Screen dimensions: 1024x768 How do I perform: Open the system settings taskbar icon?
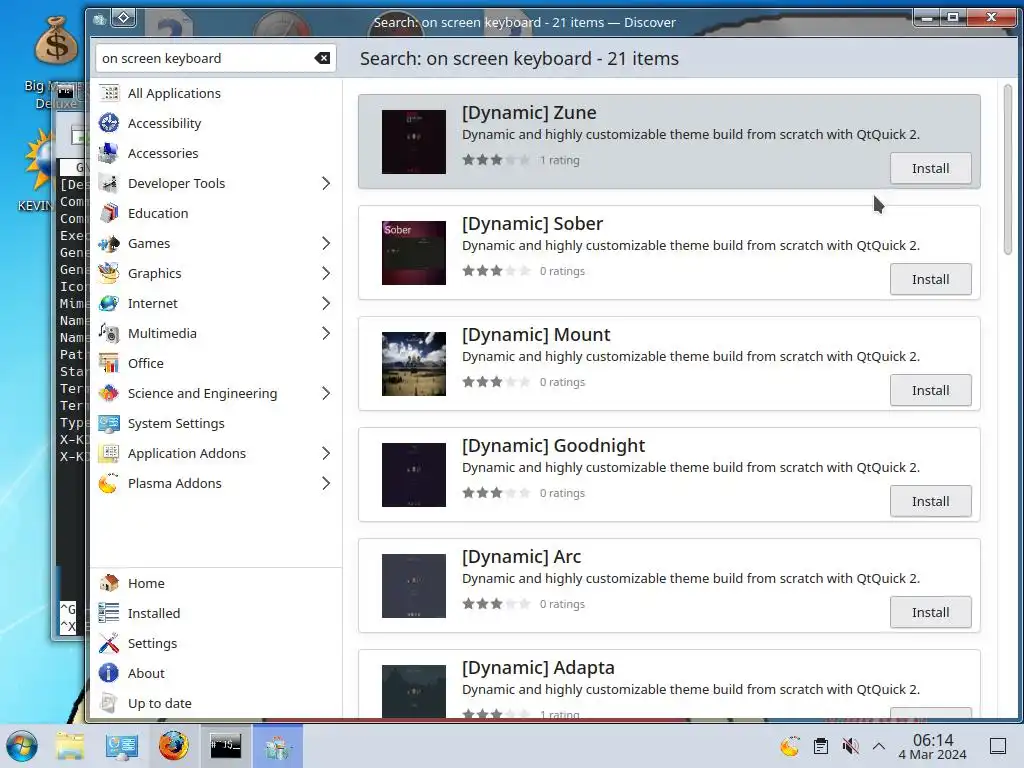pyautogui.click(x=121, y=746)
